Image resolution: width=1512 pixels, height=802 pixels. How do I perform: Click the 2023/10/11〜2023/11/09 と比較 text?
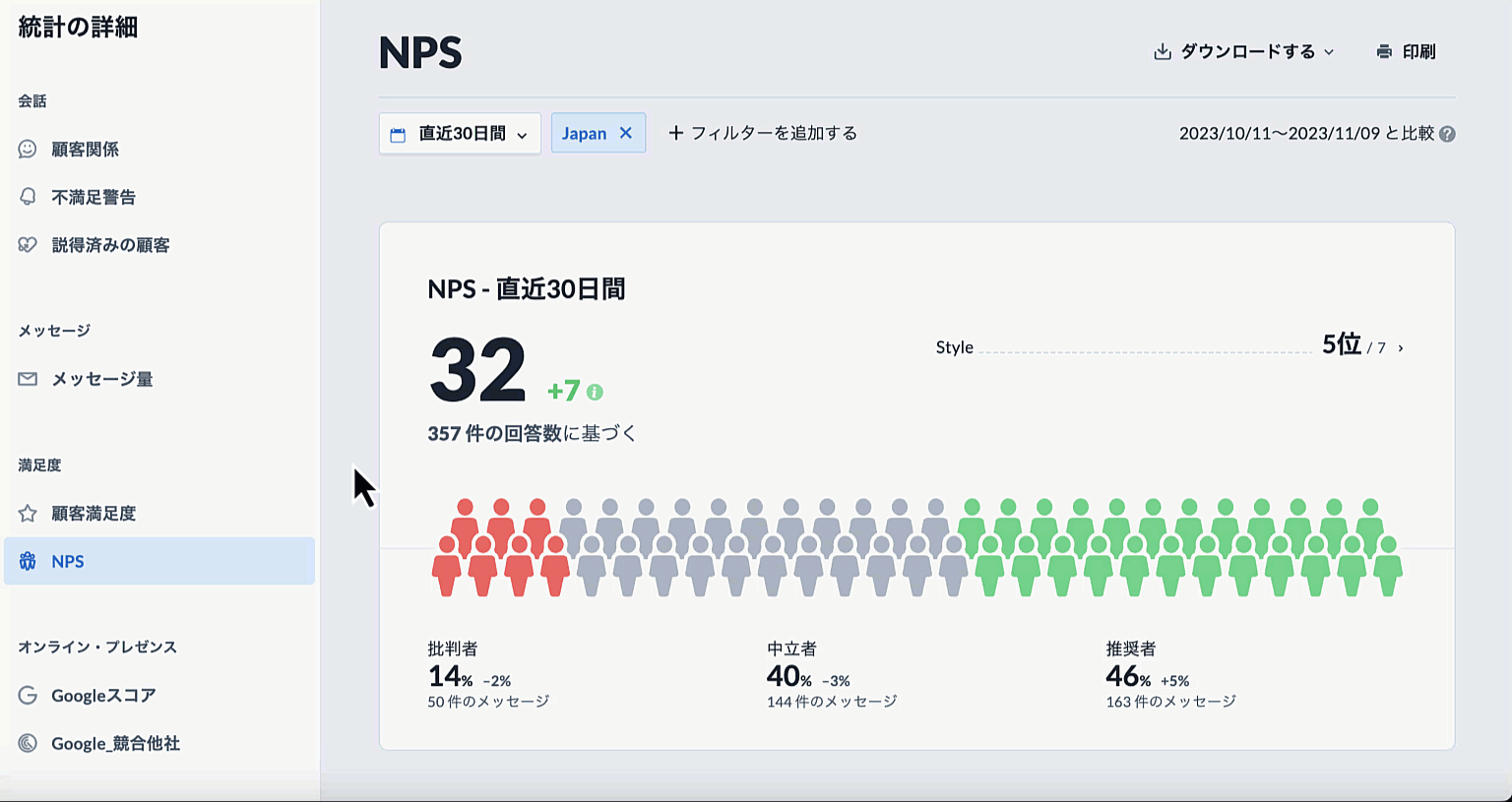[1307, 134]
